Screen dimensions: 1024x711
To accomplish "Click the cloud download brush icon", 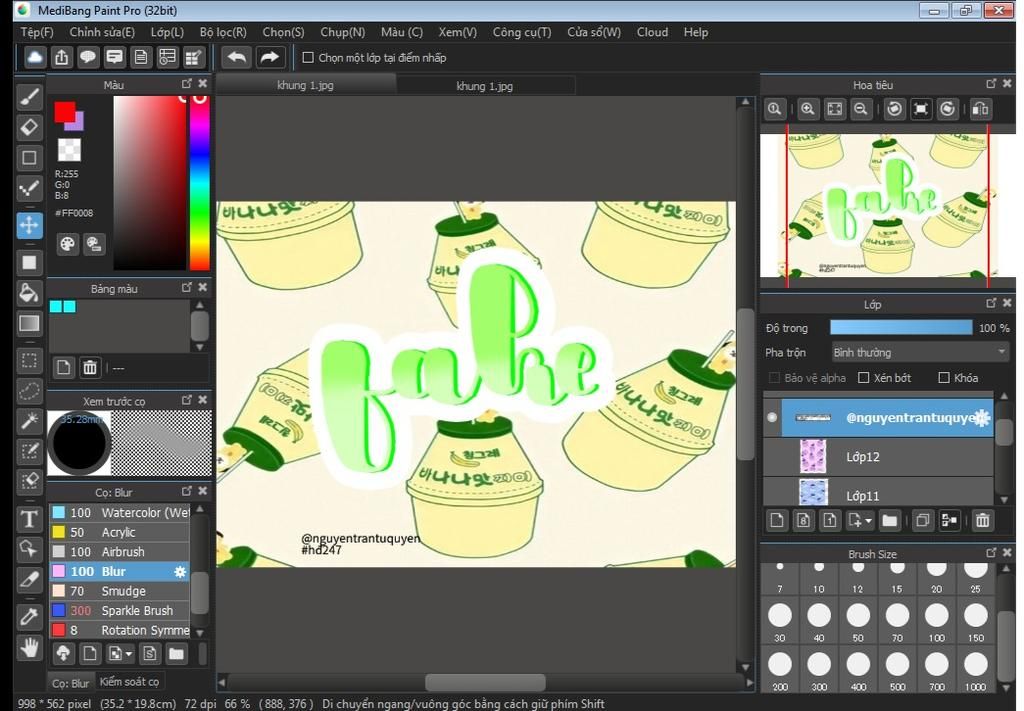I will coord(63,653).
